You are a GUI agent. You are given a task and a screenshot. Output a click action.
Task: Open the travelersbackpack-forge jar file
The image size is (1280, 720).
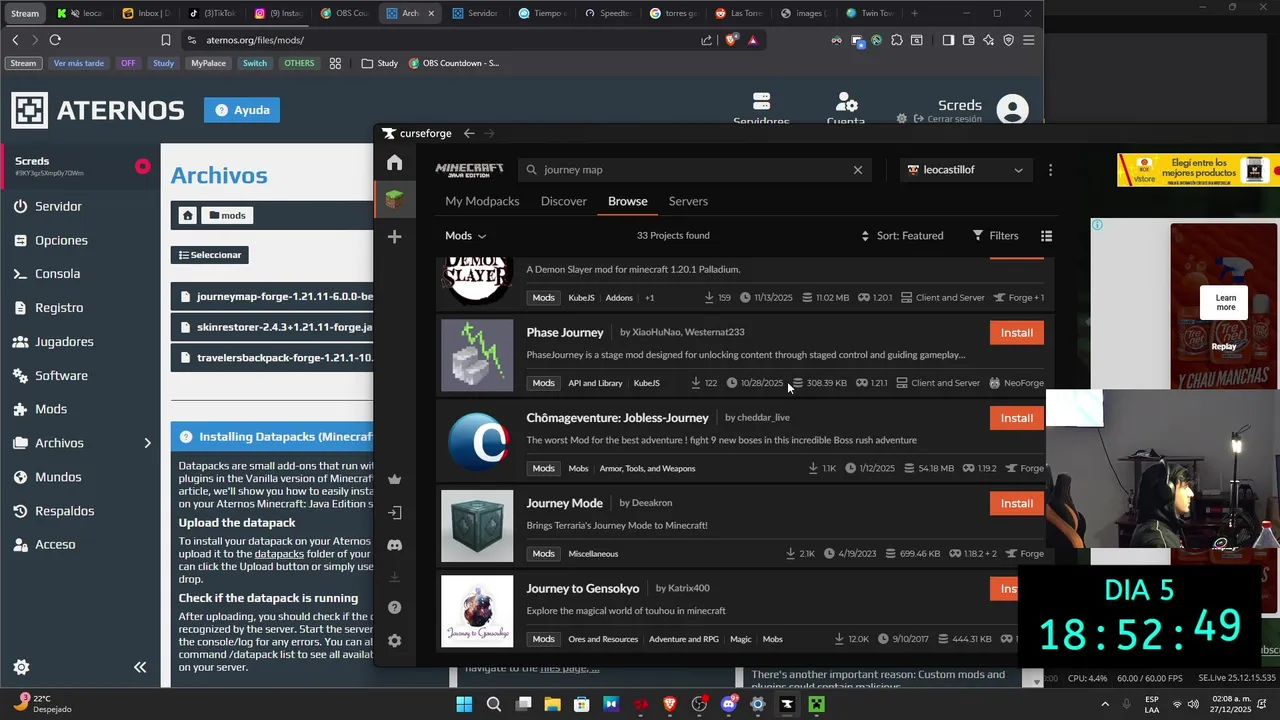tap(274, 357)
